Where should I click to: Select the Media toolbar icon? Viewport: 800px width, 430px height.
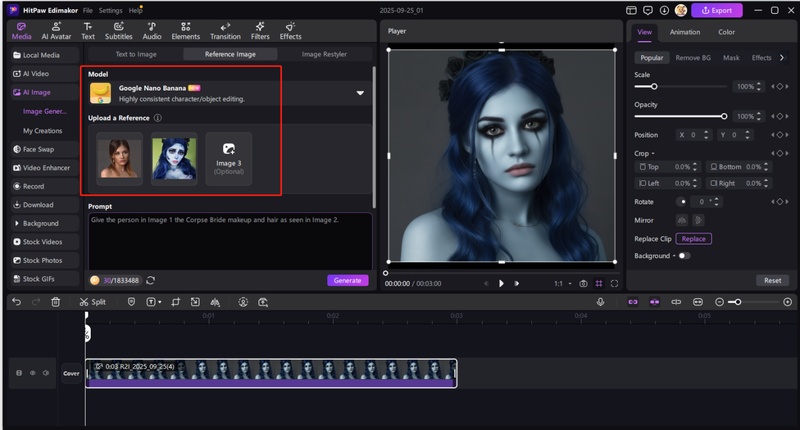(x=21, y=31)
